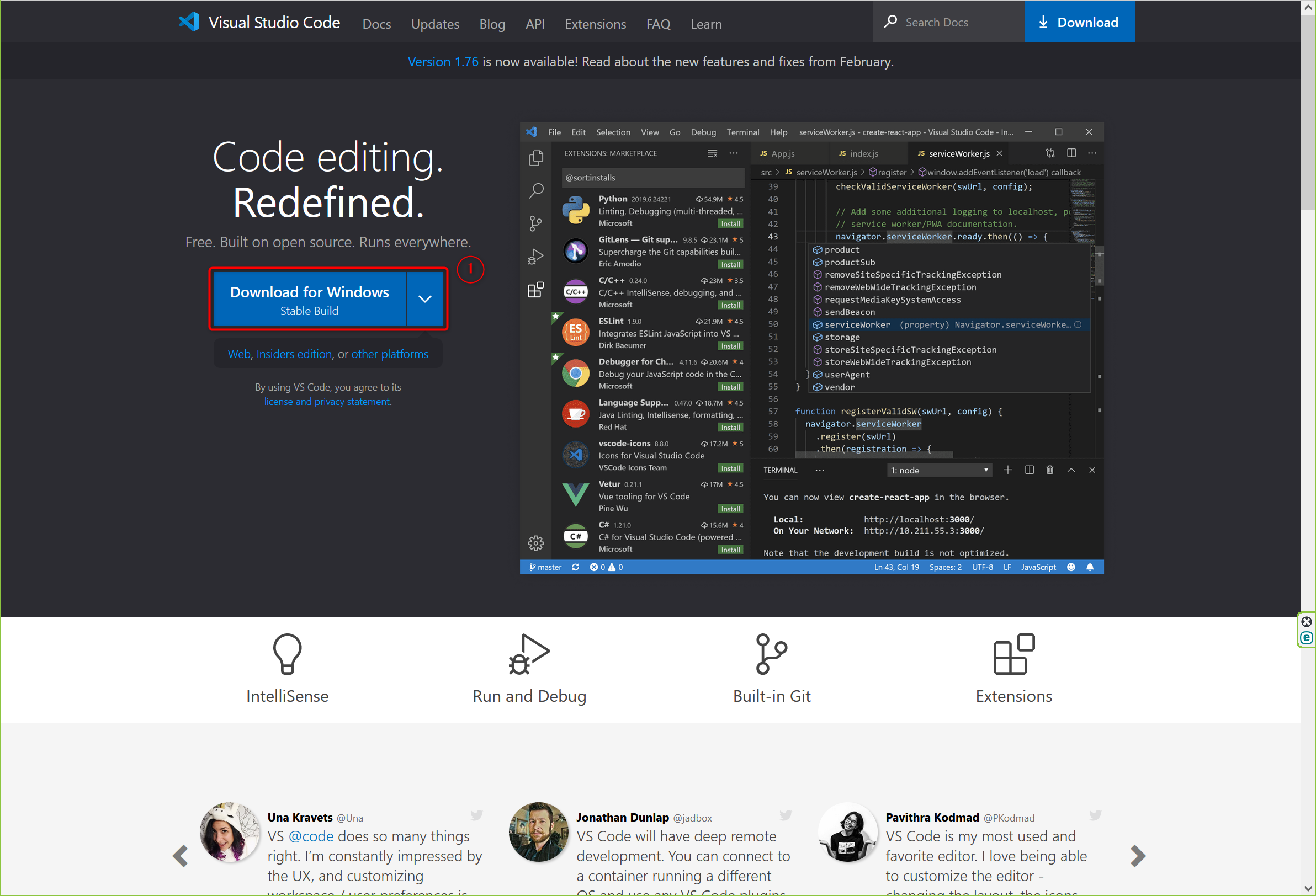
Task: Click the IntelliSense lightbulb icon
Action: (287, 654)
